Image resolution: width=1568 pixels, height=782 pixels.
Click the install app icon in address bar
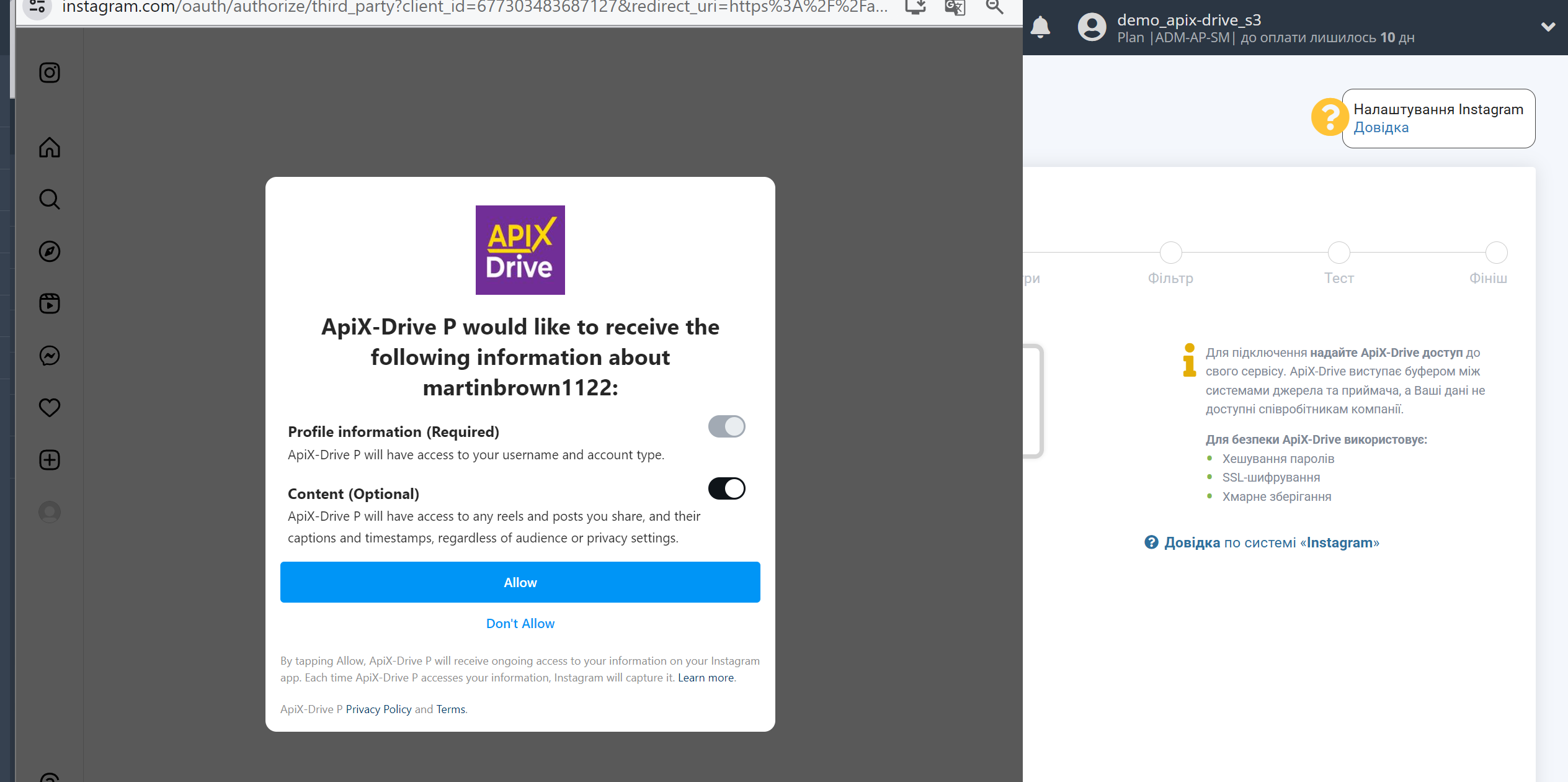point(915,7)
